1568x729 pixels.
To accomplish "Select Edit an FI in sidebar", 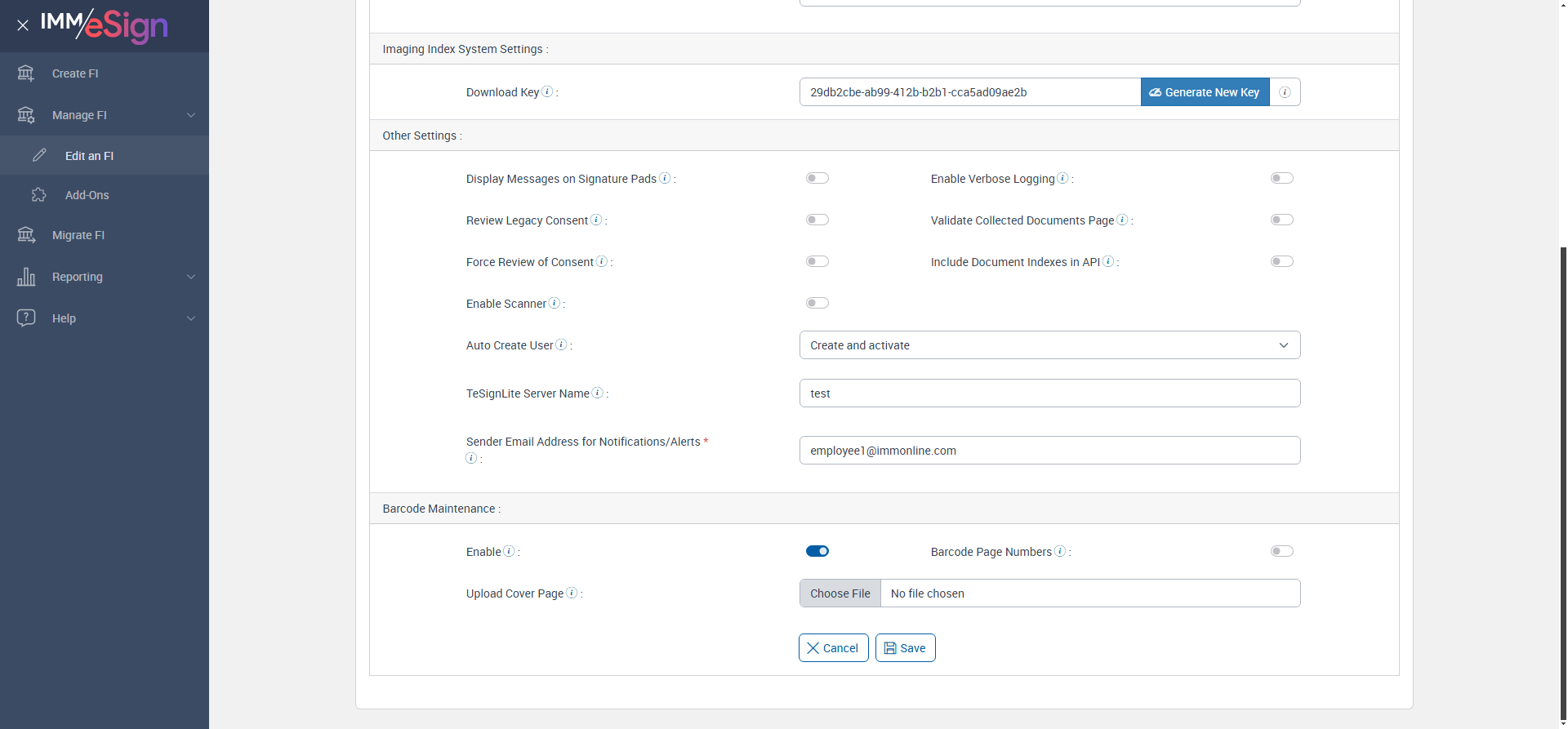I will [89, 156].
